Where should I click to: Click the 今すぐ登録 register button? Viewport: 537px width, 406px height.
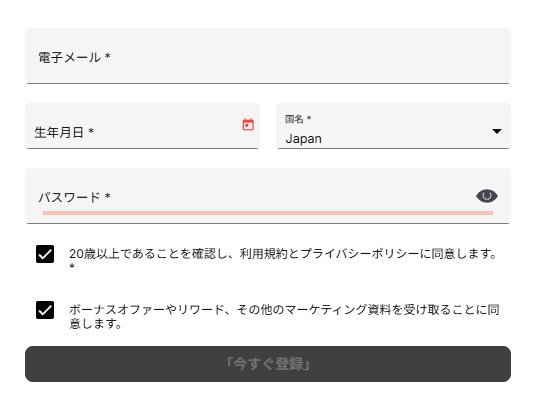(x=268, y=364)
